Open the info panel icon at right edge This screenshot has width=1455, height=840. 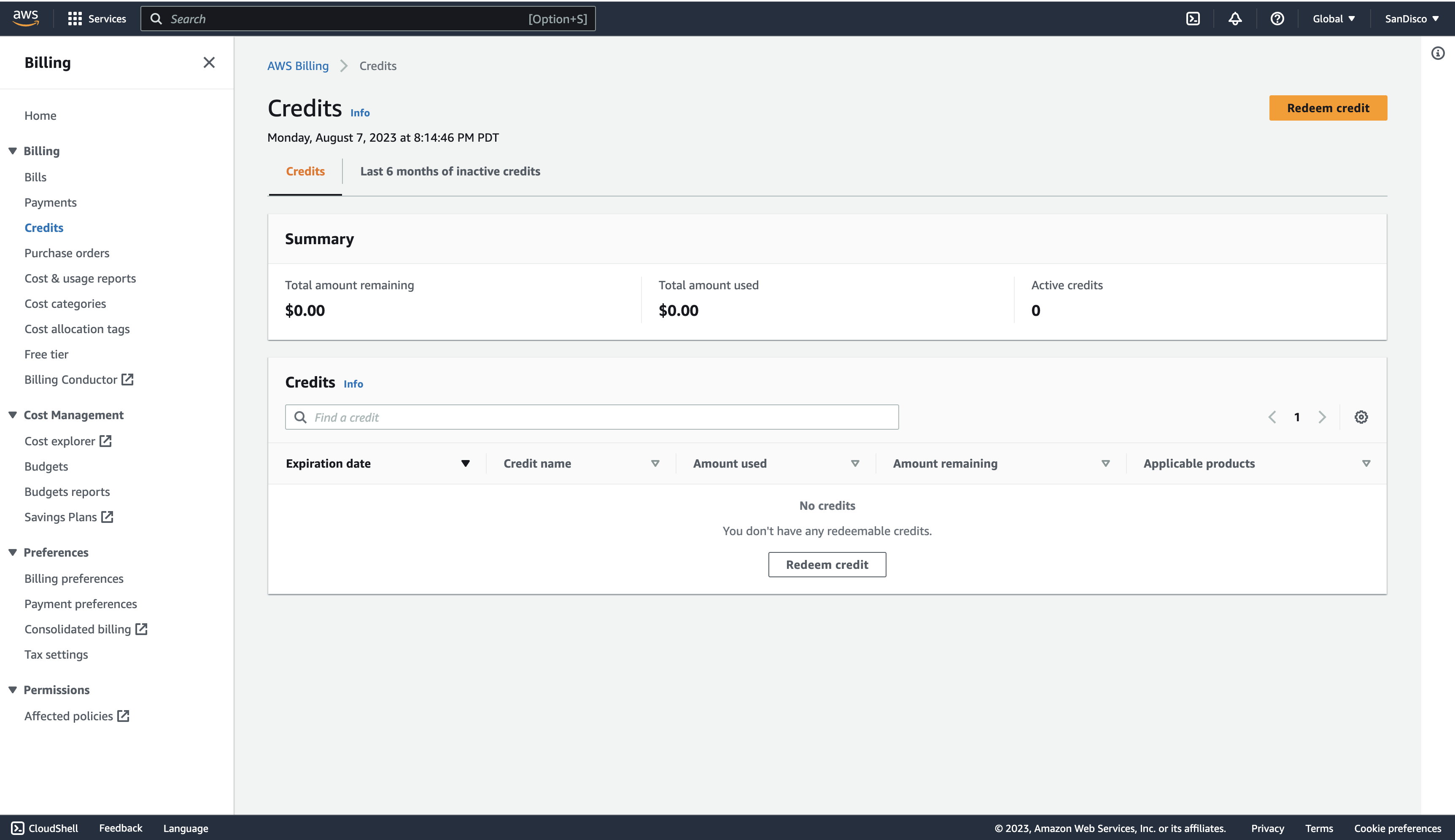(1438, 54)
